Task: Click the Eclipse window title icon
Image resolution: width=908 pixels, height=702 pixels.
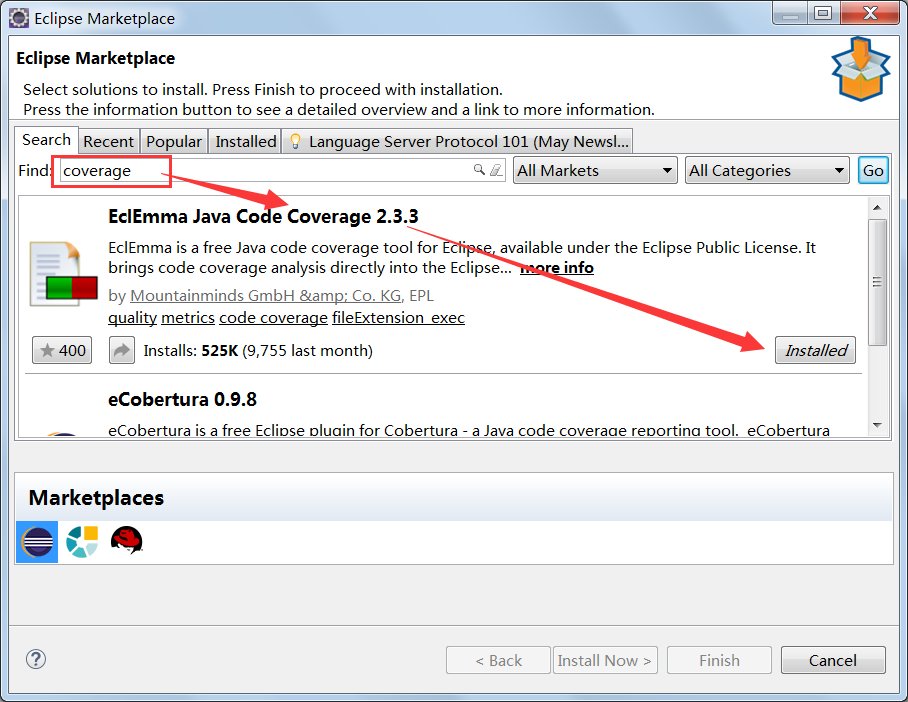Action: click(x=19, y=18)
